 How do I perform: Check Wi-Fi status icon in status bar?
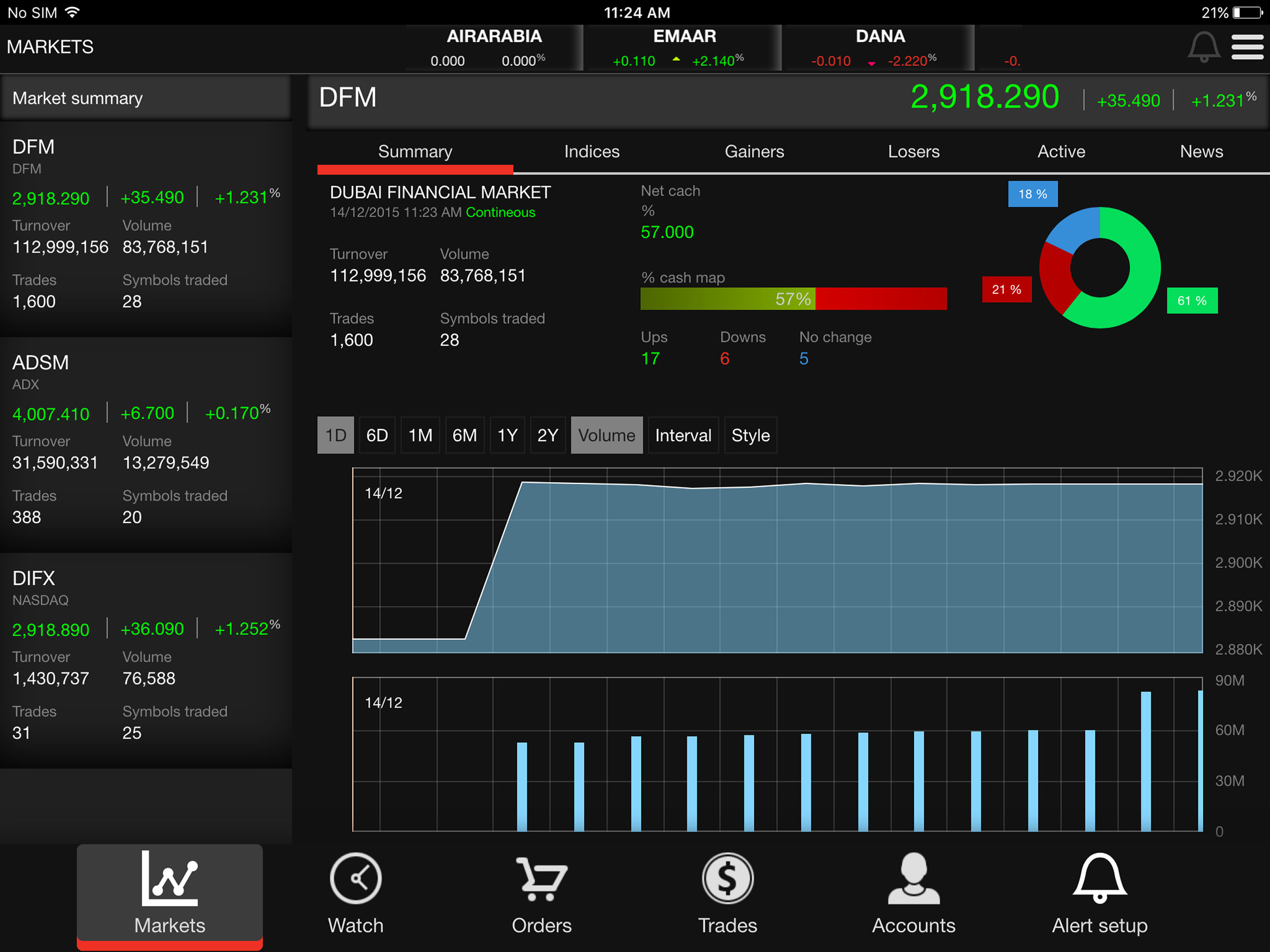73,12
